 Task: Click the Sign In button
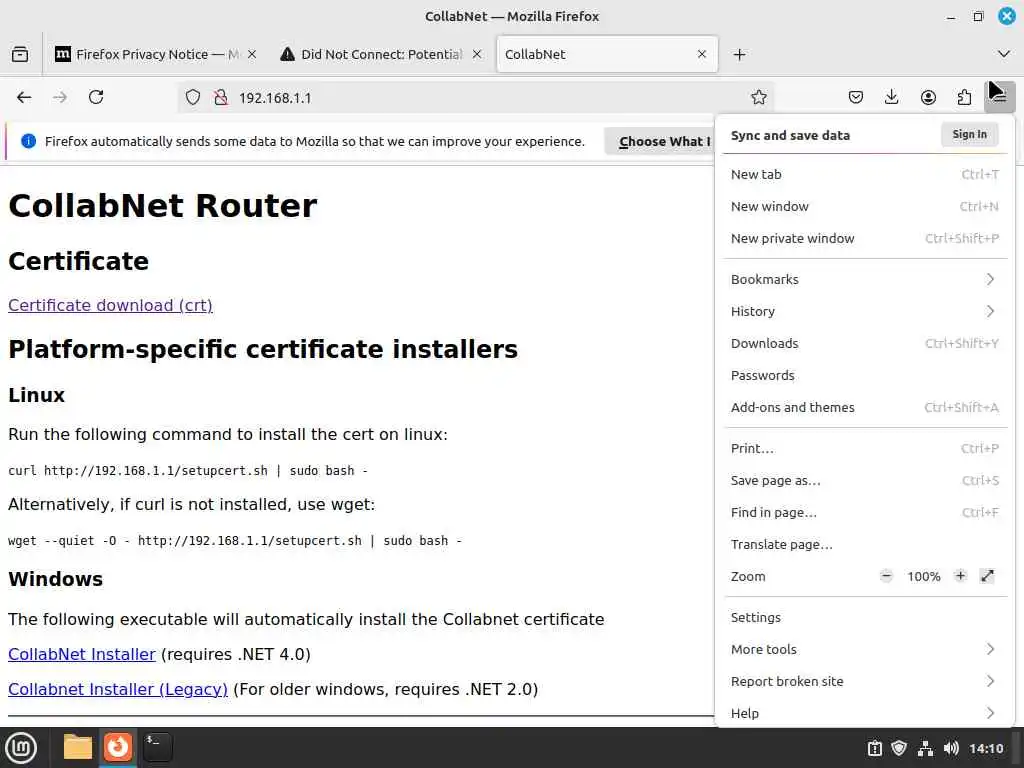click(x=970, y=134)
